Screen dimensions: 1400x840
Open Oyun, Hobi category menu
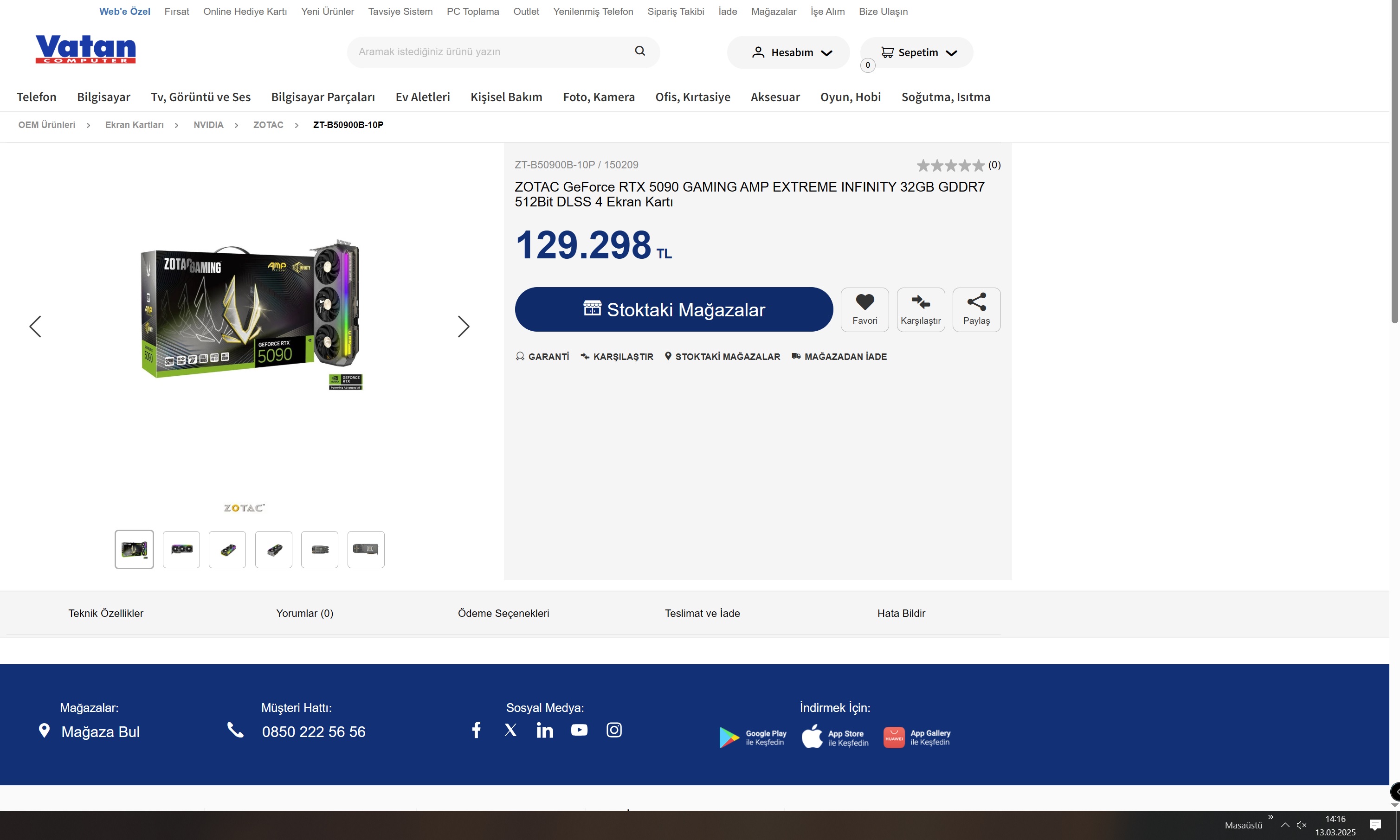850,97
